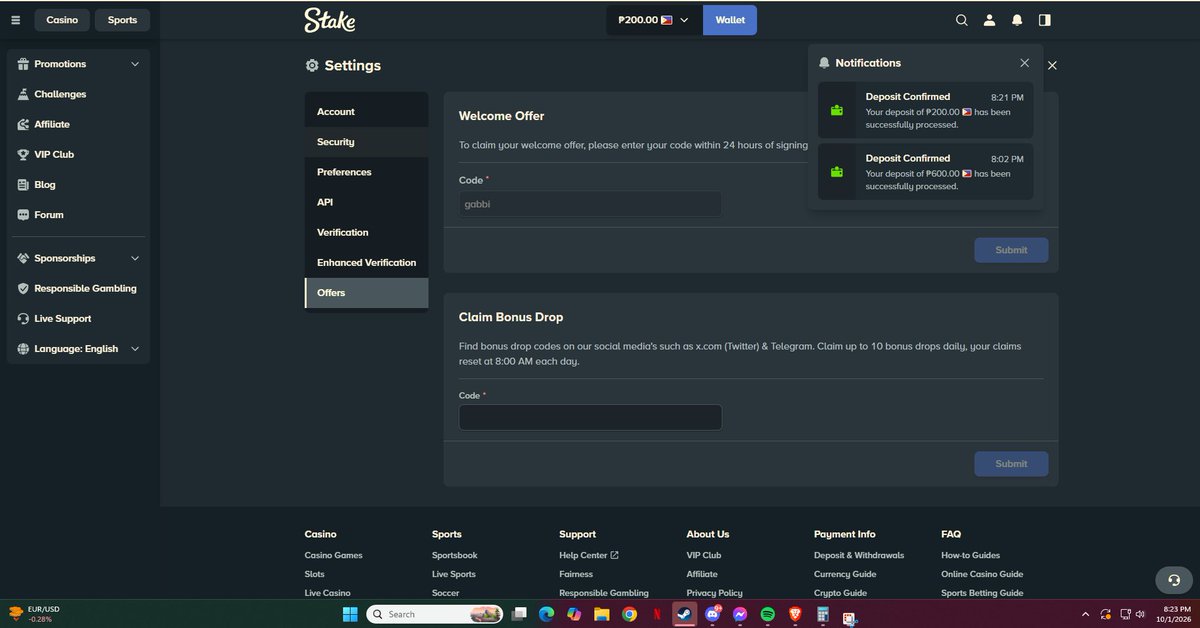Open the Crypto Guide footer link
The width and height of the screenshot is (1200, 628).
840,593
